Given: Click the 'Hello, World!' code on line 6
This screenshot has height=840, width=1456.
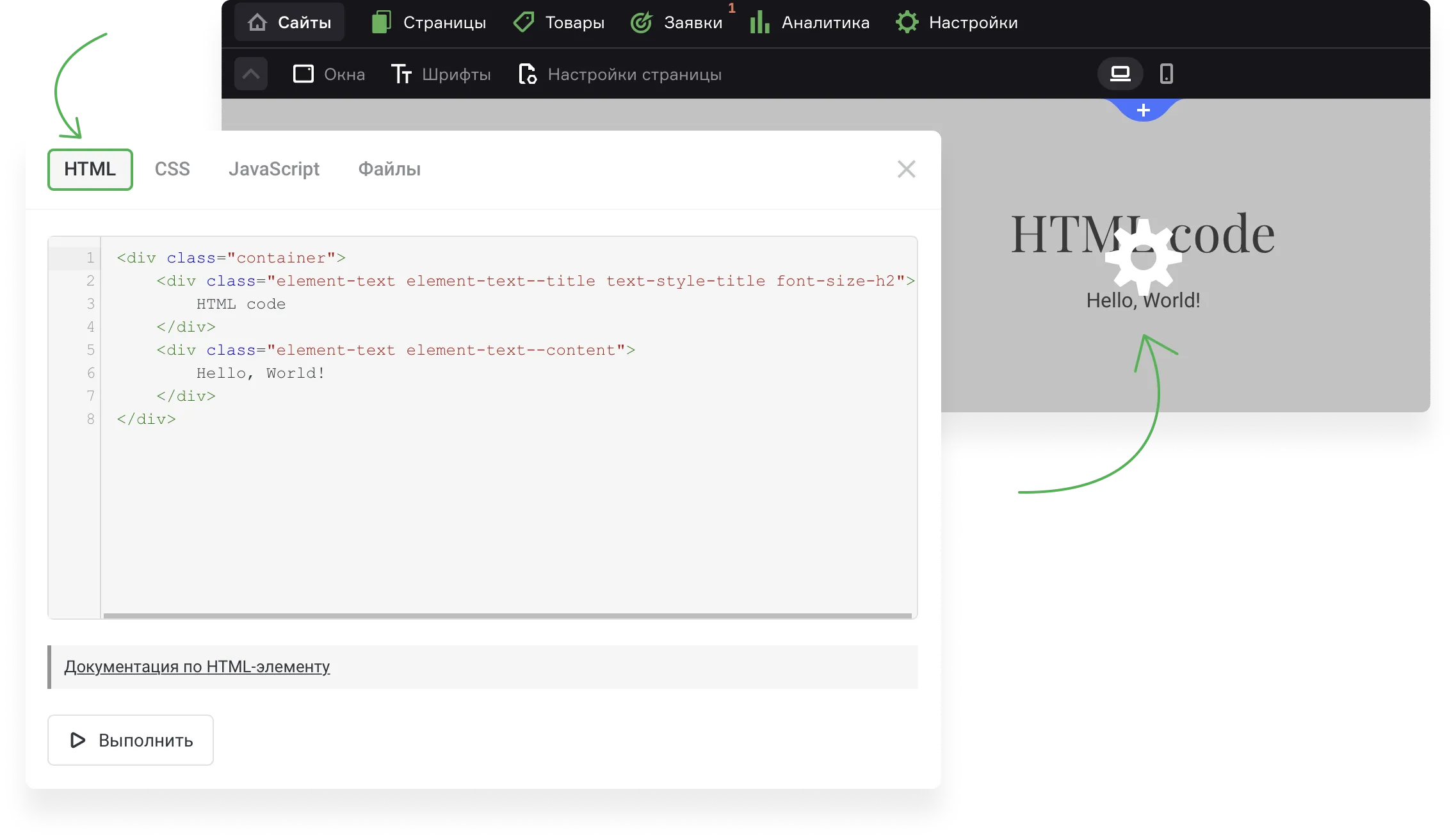Looking at the screenshot, I should (261, 373).
